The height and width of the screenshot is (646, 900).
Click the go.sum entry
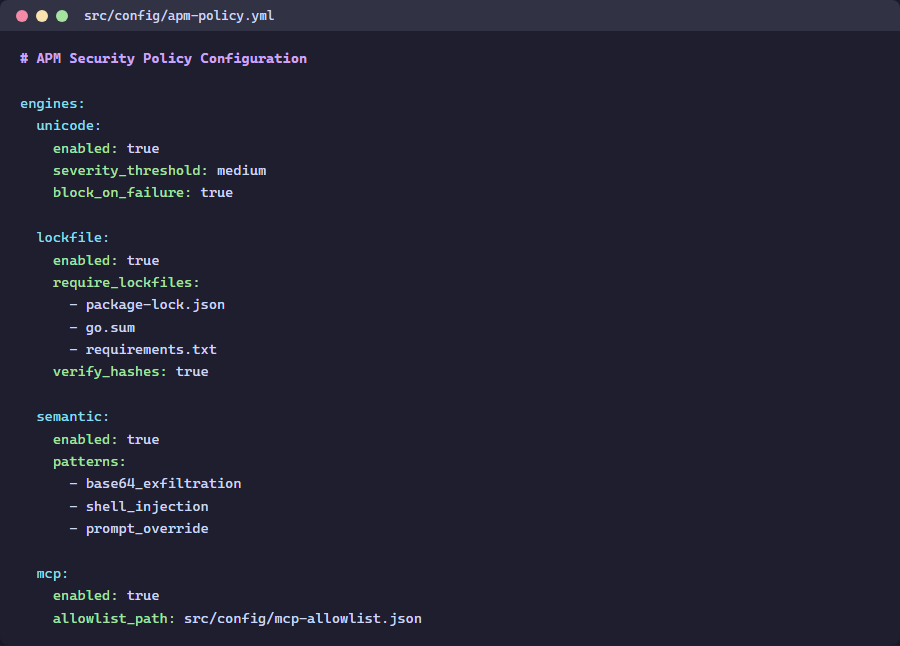tap(110, 327)
